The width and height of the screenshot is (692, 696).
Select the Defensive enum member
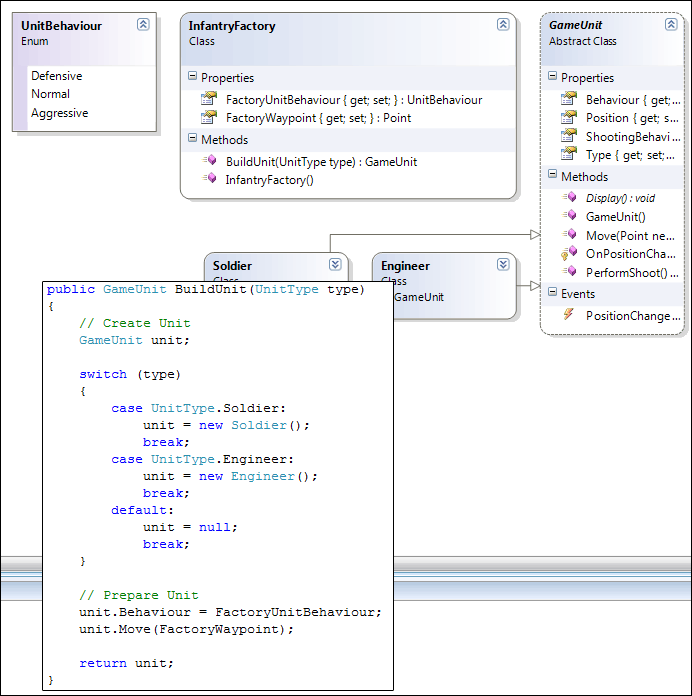coord(56,76)
